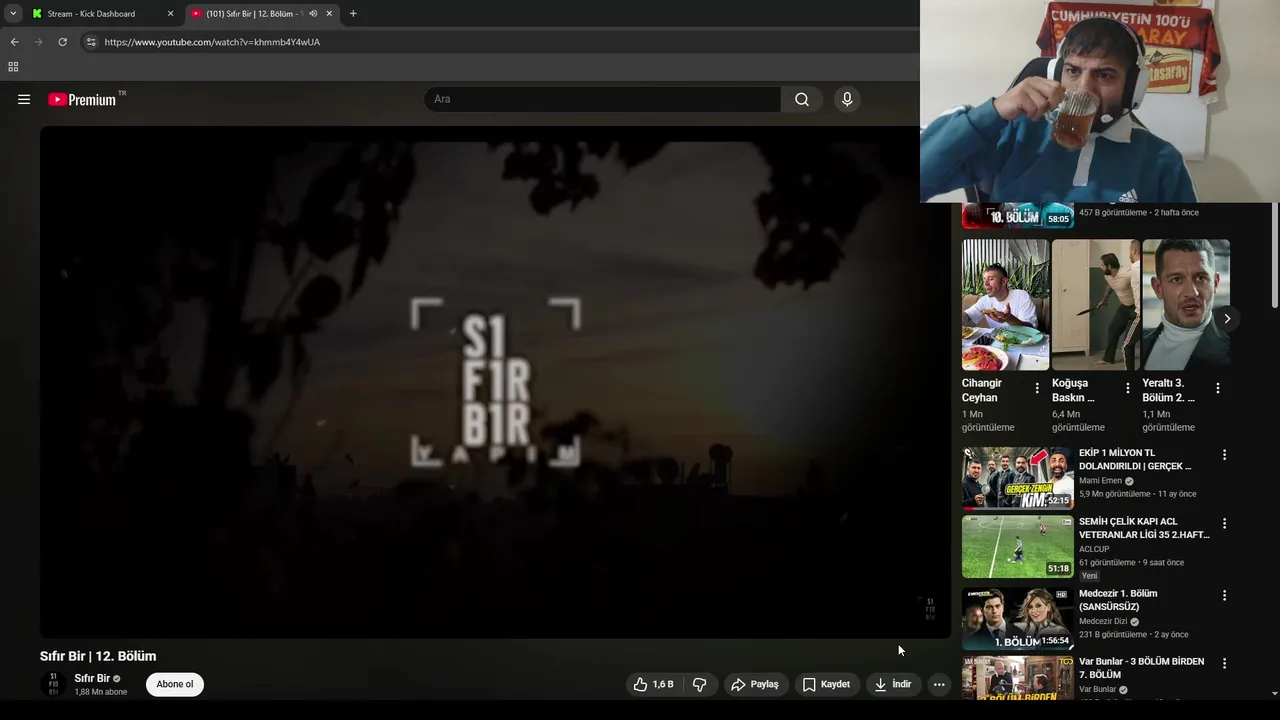Open the Medcezir 1. Bölüm thumbnail
Screen dimensions: 1280x720
click(1018, 618)
